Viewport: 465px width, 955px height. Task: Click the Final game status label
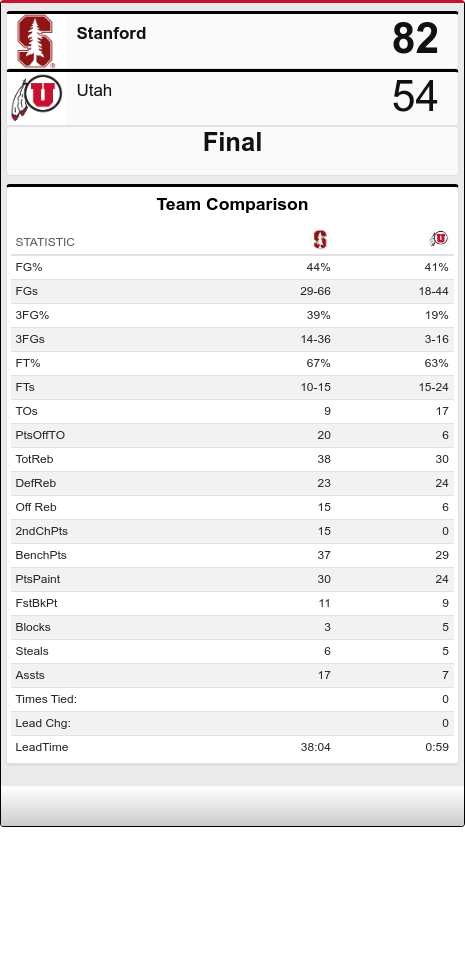click(x=232, y=142)
